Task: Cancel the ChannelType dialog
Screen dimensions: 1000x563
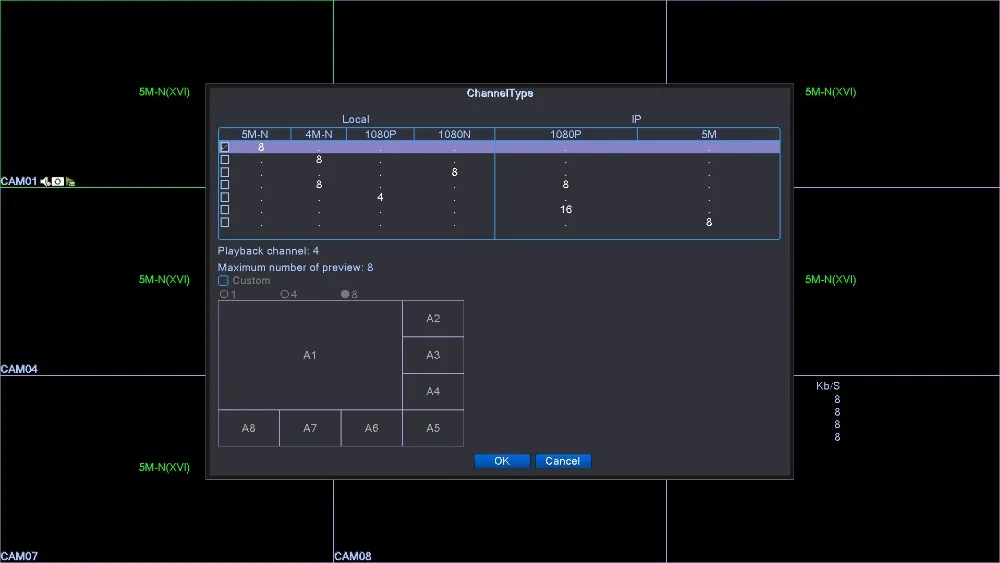Action: tap(562, 461)
